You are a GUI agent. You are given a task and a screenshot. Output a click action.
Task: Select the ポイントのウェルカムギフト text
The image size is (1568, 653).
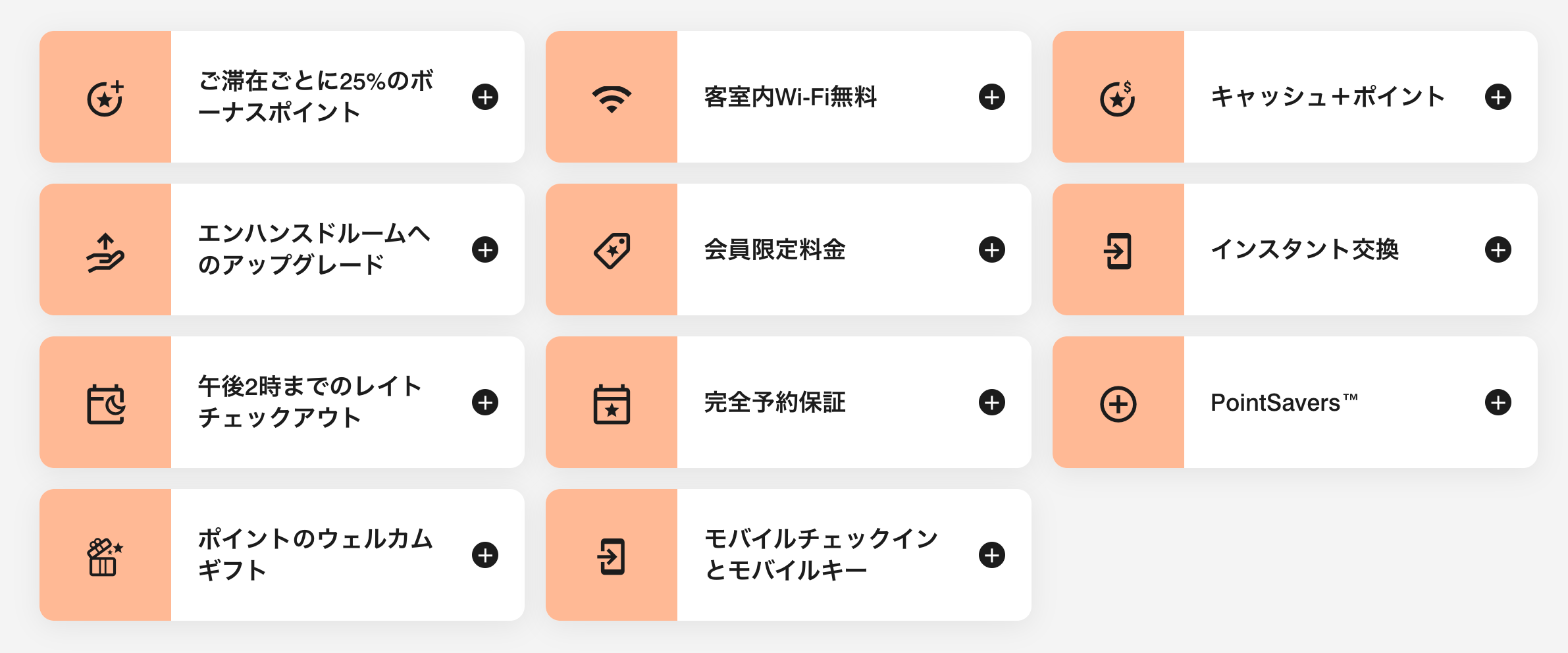pos(315,555)
